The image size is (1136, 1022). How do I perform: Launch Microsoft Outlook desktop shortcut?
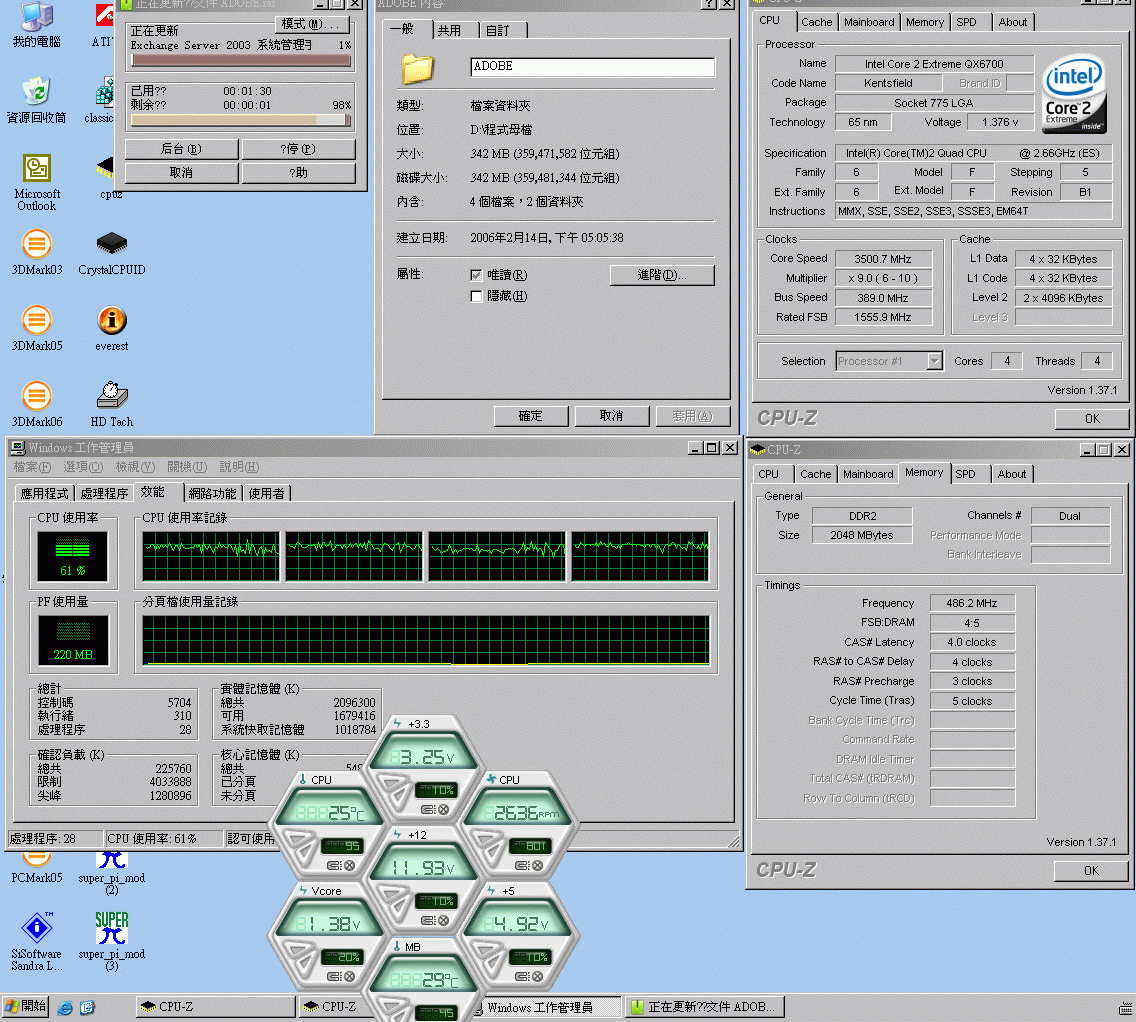[x=36, y=183]
